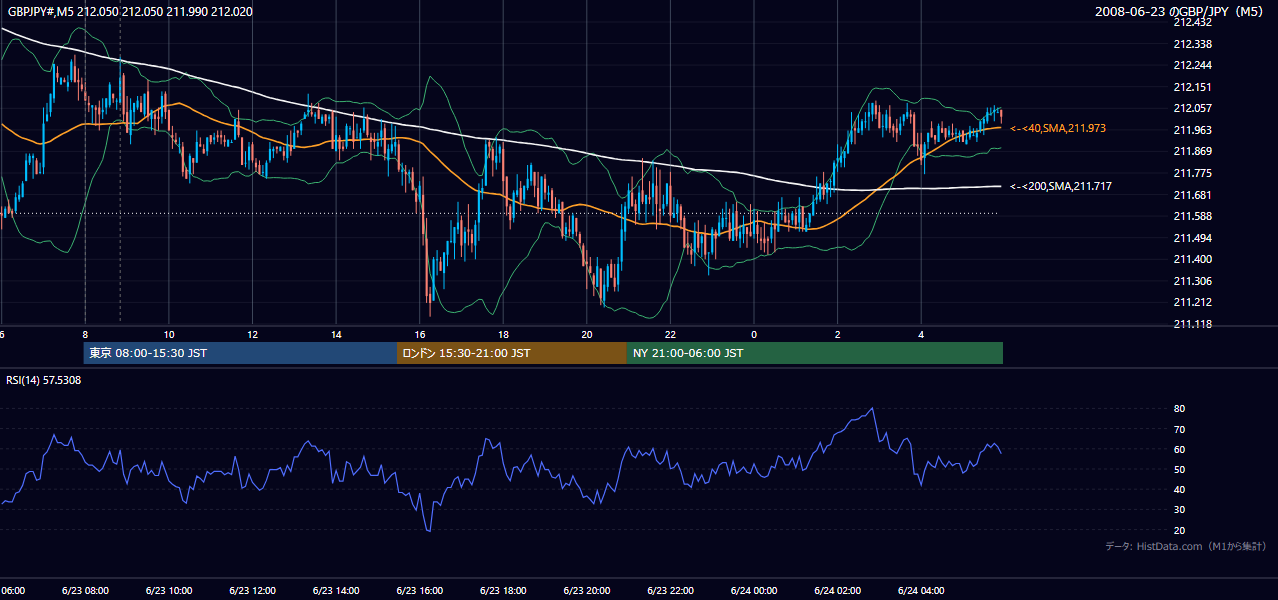
Task: Click the RSI scale value 50
Action: pyautogui.click(x=1179, y=469)
